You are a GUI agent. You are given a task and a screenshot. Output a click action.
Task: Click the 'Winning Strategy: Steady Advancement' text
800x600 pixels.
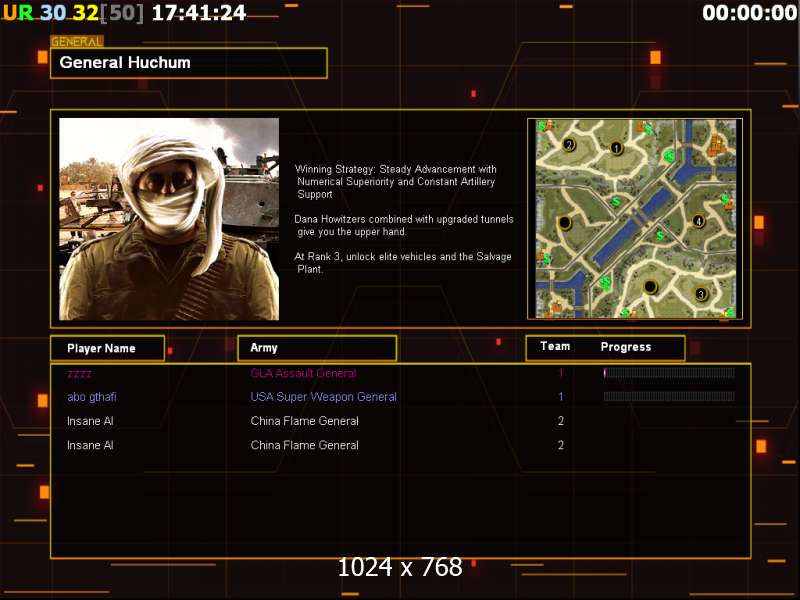[396, 182]
